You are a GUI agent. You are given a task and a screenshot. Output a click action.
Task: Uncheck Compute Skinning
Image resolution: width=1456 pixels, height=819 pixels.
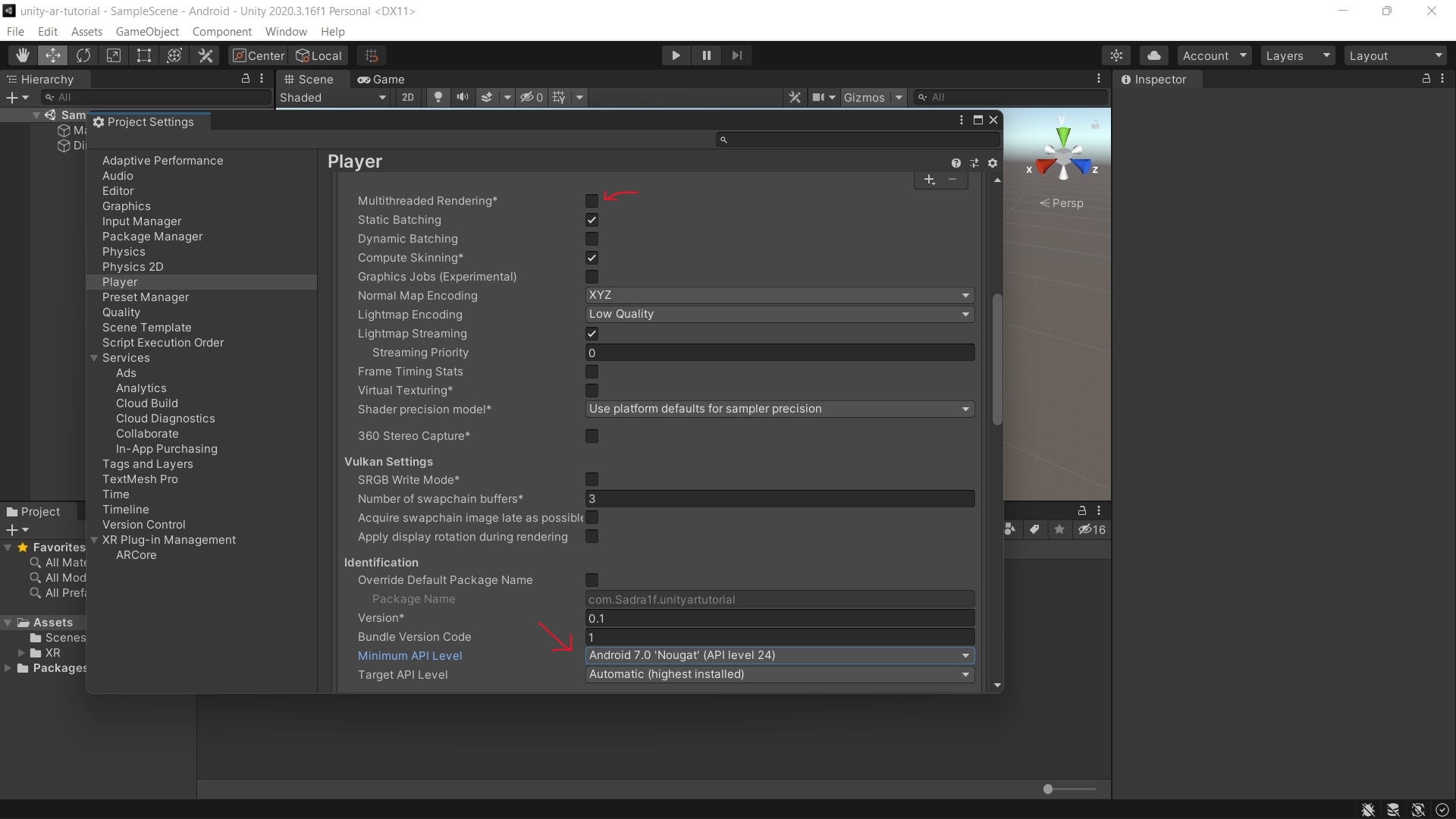tap(591, 258)
